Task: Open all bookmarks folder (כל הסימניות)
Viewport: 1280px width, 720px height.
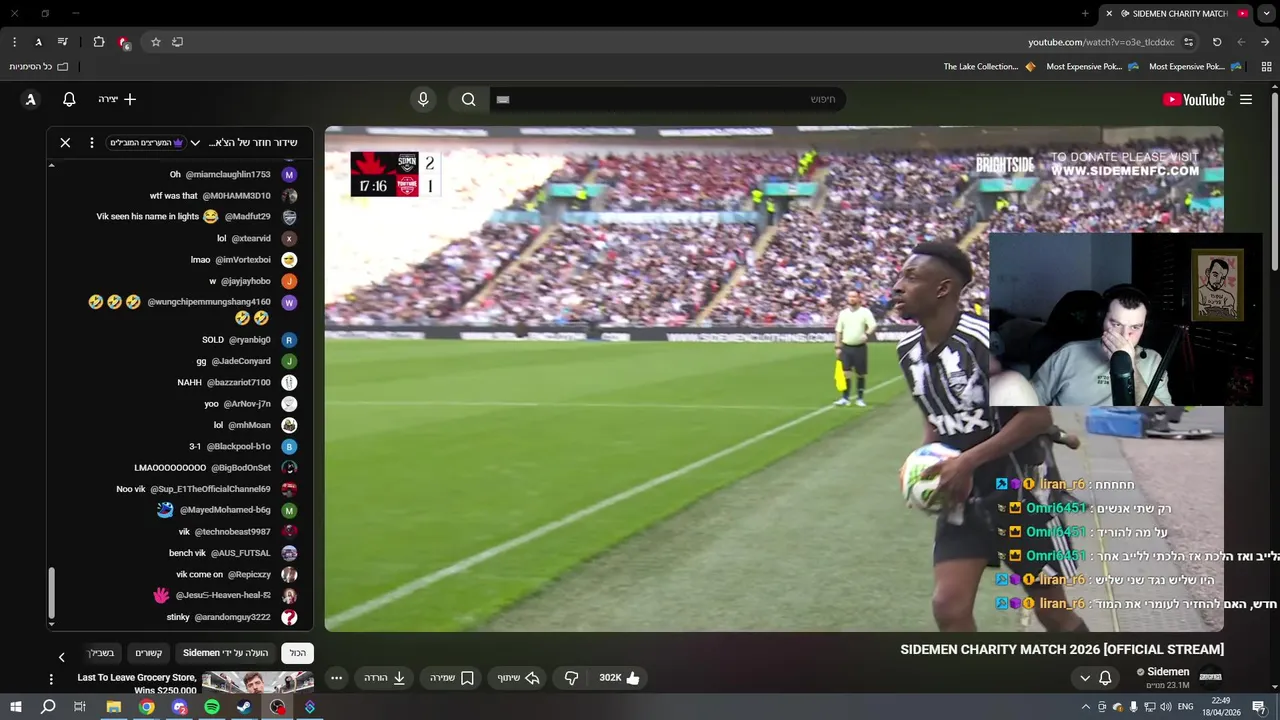Action: [39, 67]
